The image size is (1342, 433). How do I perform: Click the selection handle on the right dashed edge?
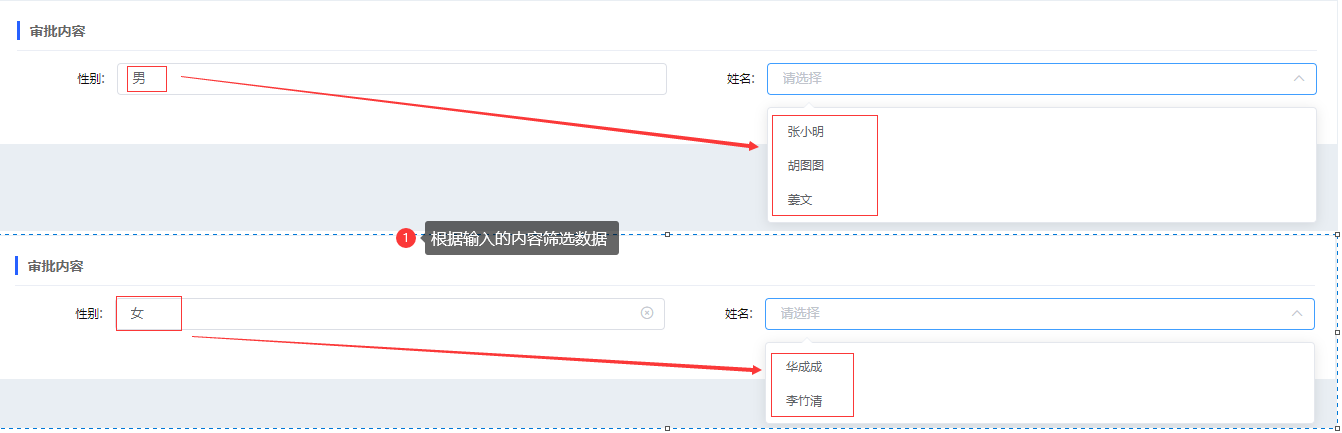[x=1338, y=332]
